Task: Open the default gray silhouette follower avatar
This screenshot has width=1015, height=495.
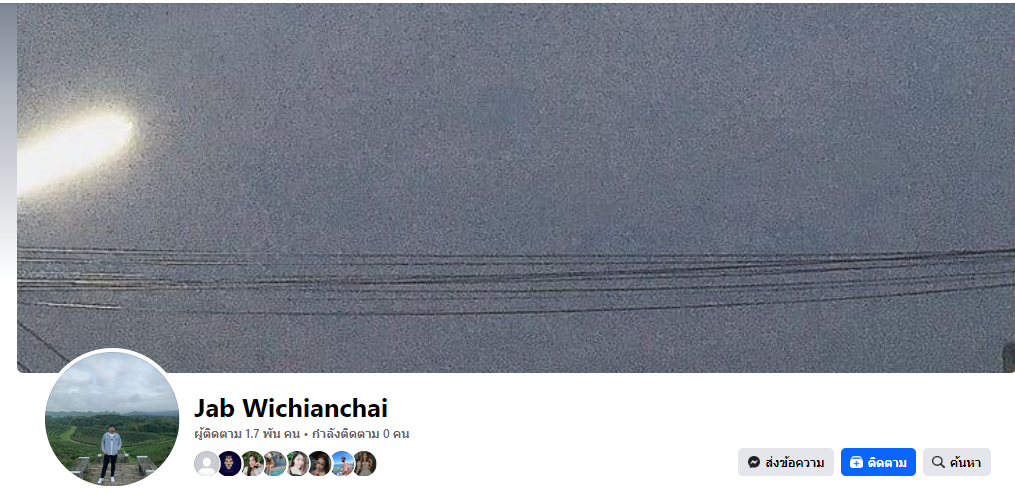Action: pos(206,463)
